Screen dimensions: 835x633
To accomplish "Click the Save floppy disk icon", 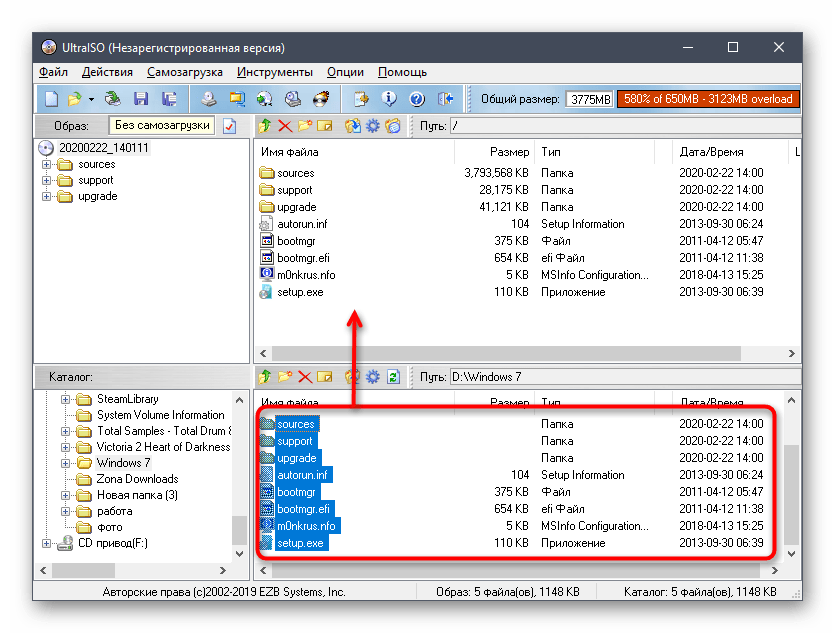I will tap(141, 99).
